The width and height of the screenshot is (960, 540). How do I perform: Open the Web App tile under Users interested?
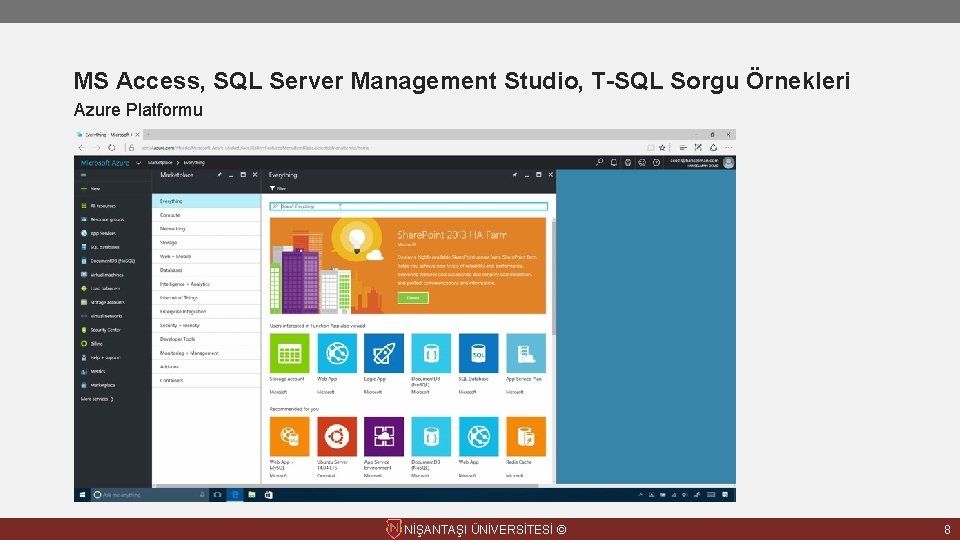[x=337, y=353]
